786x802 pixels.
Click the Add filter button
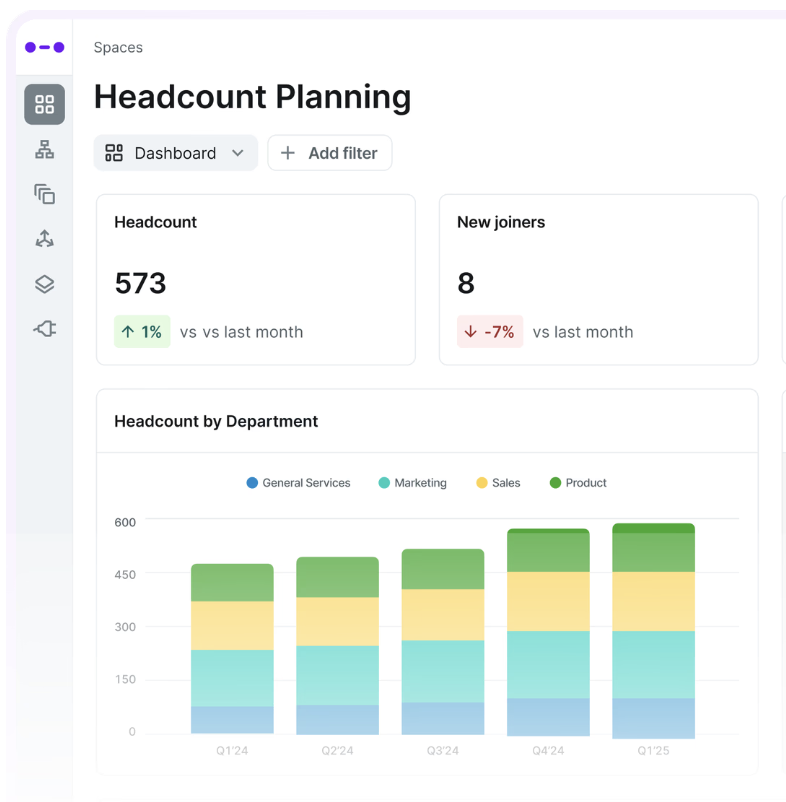click(330, 153)
